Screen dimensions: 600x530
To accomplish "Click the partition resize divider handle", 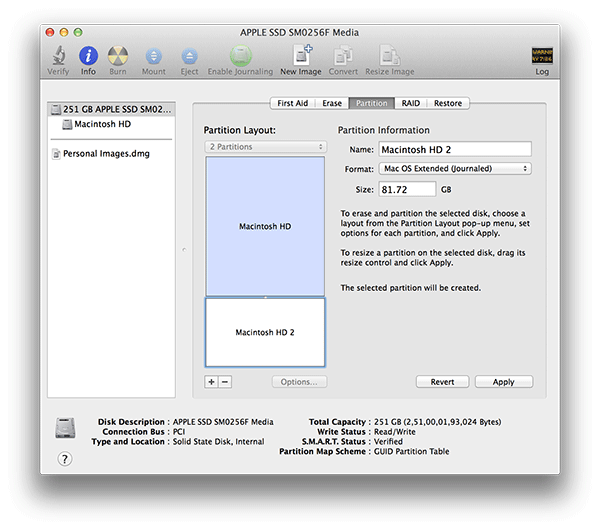I will tap(265, 298).
